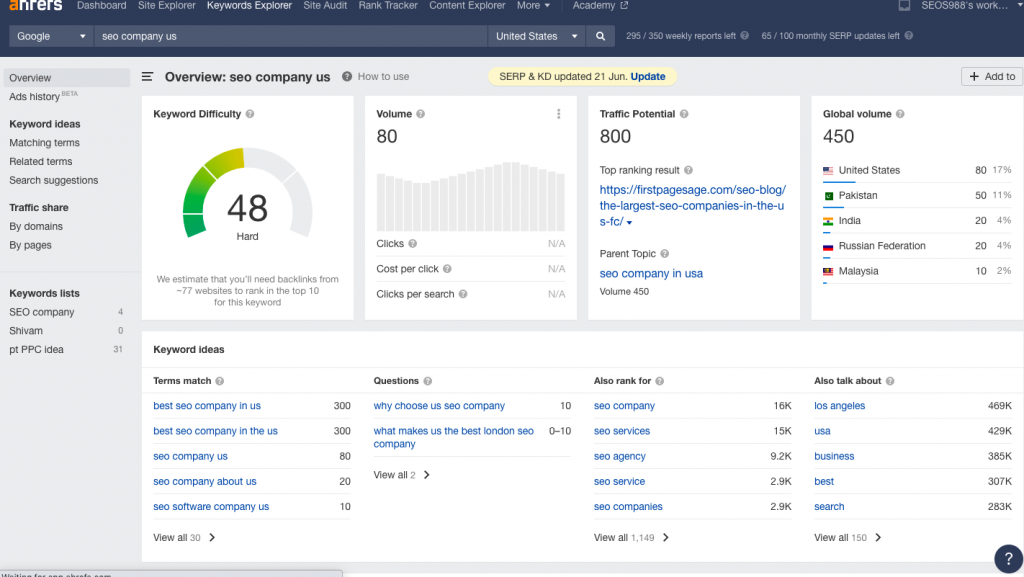Click the hamburger icon beside Overview title
1024x577 pixels.
tap(145, 76)
